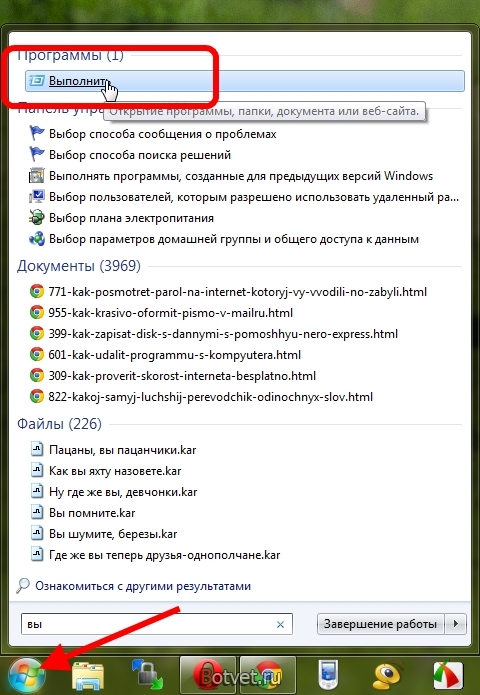Viewport: 480px width, 695px height.
Task: Open 601-kak-udalit-programmu-s-kompyutera.html document
Action: (175, 355)
